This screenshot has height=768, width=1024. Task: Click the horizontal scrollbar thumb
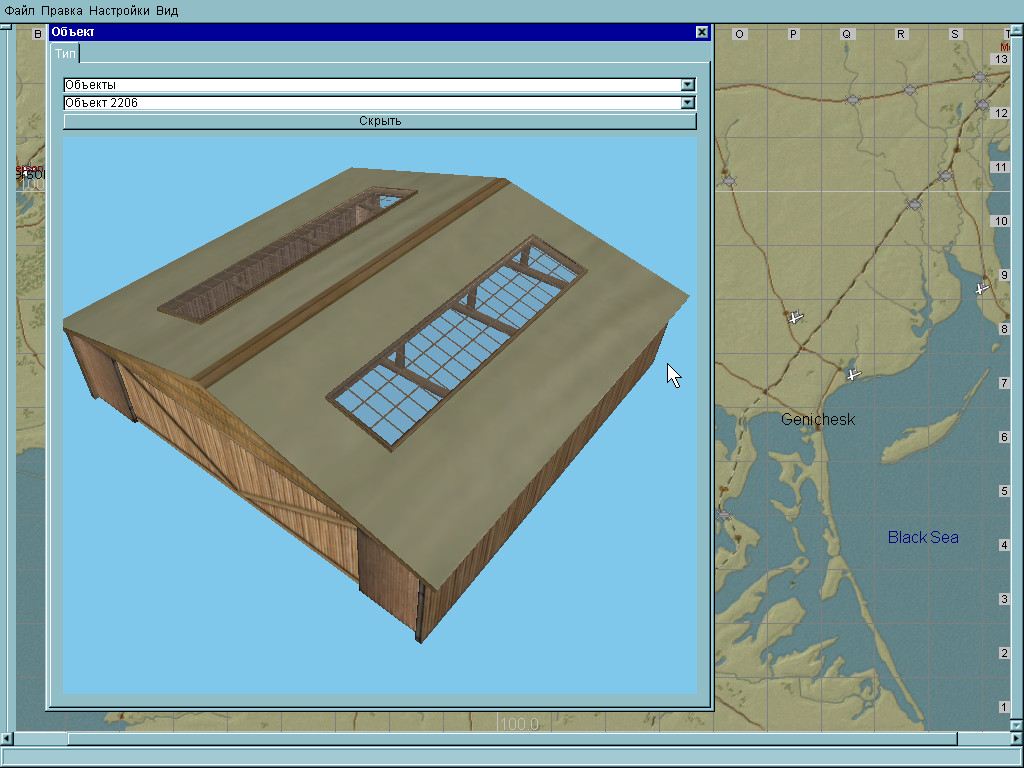(x=512, y=739)
